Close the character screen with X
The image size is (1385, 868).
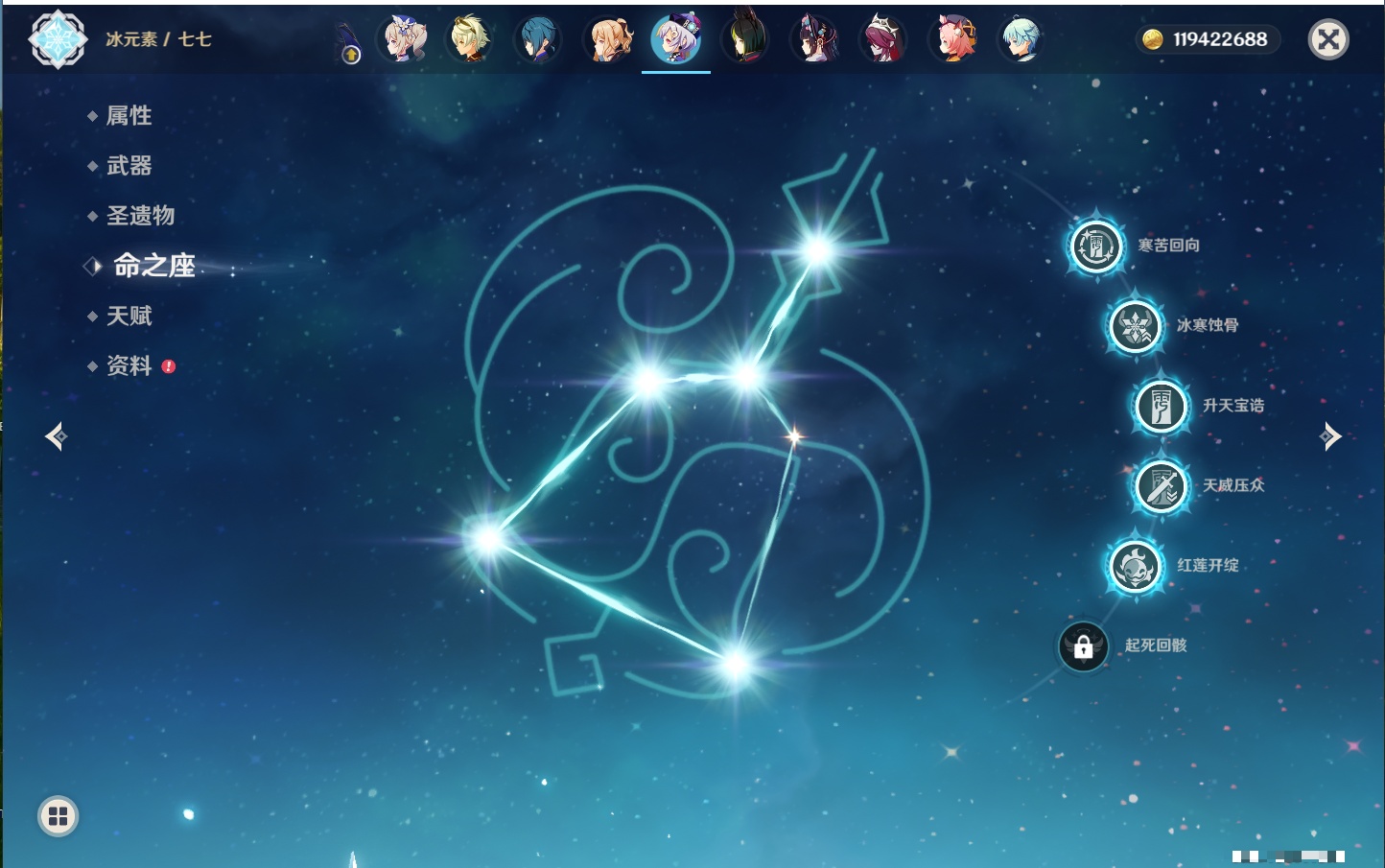tap(1328, 39)
